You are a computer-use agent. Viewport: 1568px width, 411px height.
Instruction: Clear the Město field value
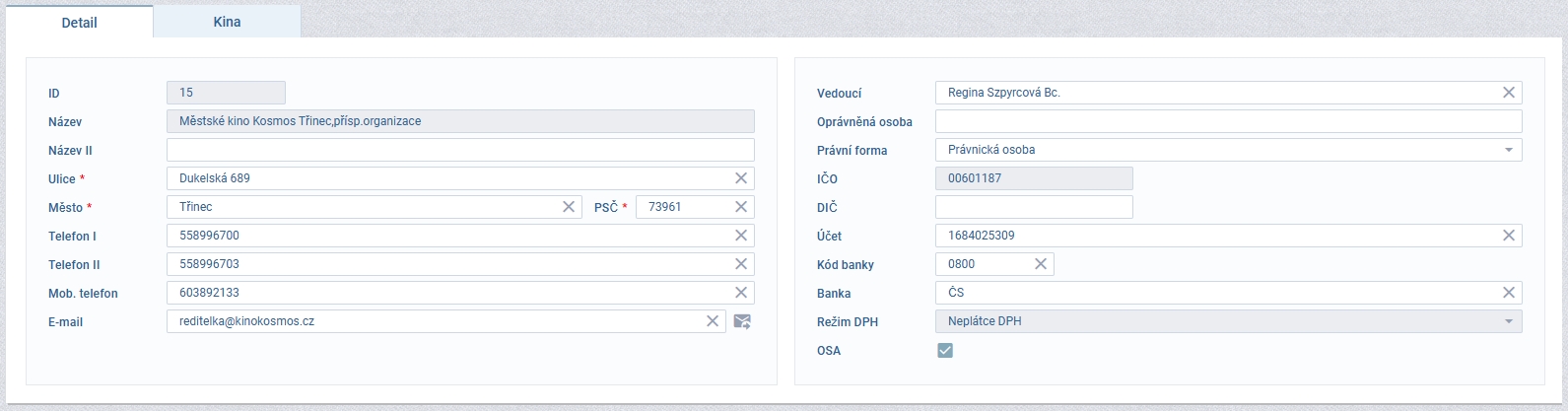[569, 207]
